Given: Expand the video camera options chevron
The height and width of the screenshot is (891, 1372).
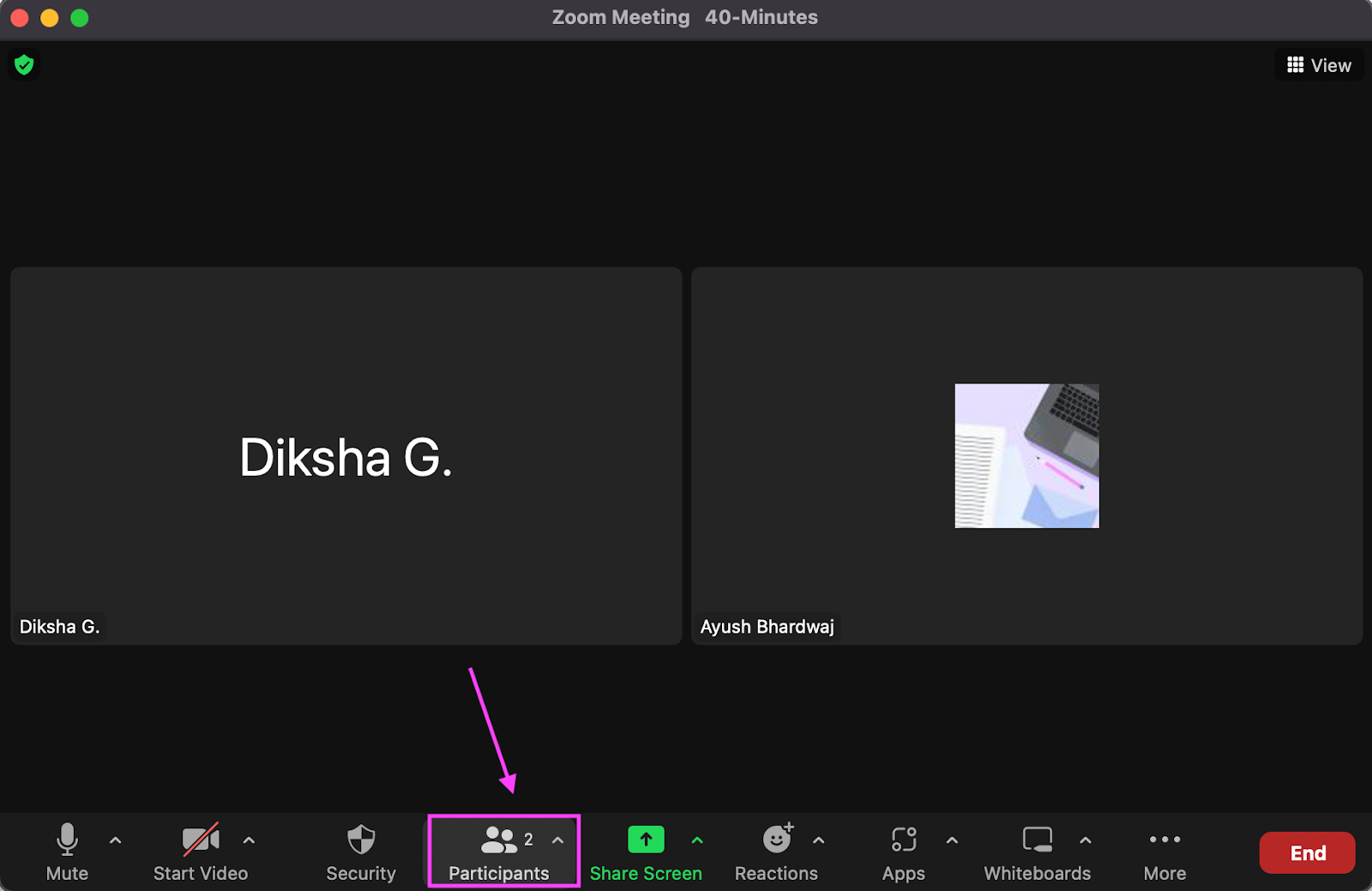Looking at the screenshot, I should pos(249,840).
